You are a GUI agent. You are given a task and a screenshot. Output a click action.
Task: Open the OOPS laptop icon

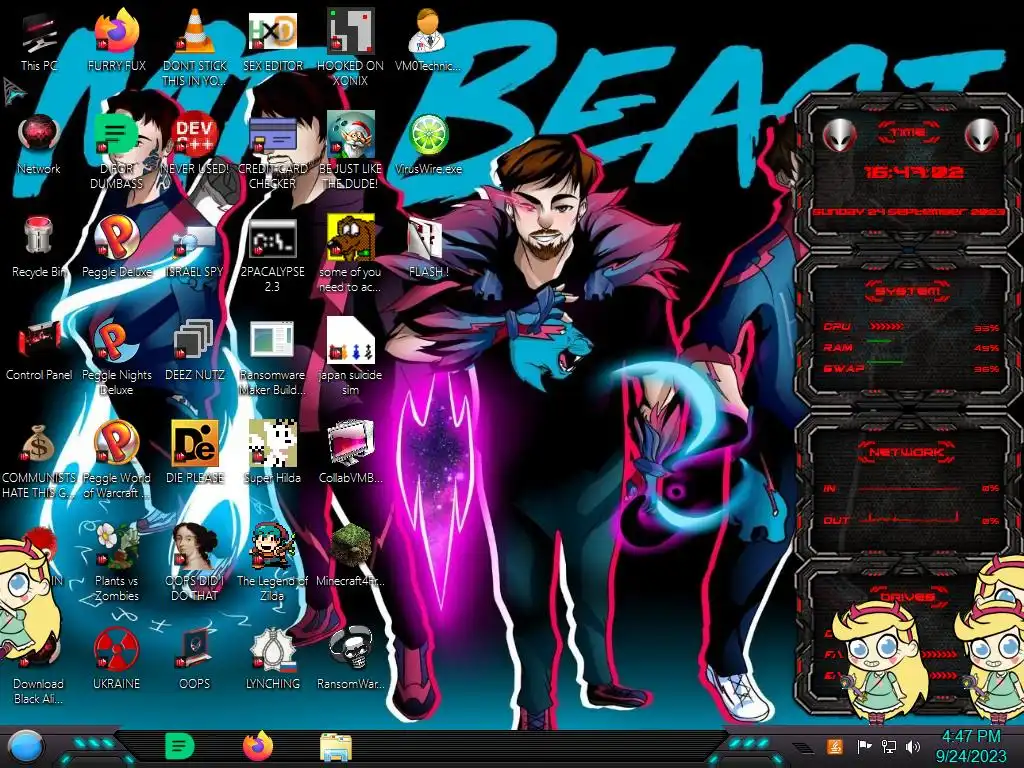(x=194, y=649)
